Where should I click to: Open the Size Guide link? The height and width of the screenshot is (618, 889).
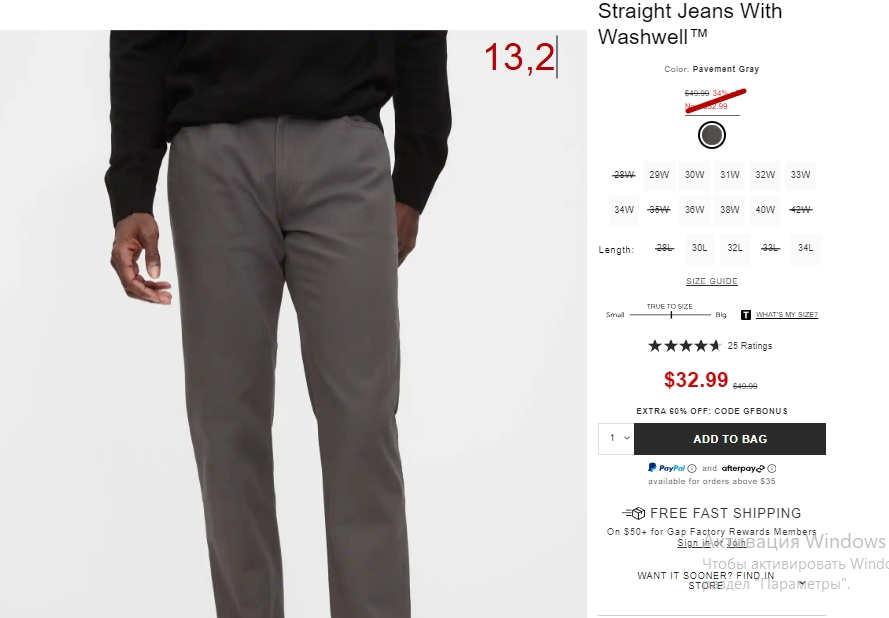(712, 281)
